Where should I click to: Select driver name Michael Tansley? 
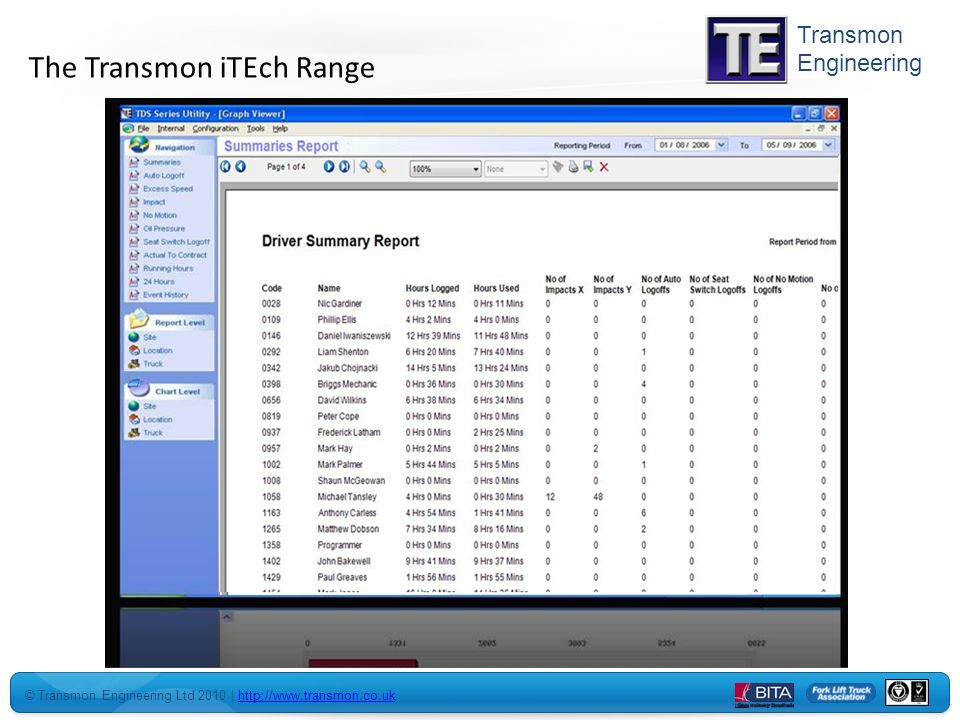pos(347,497)
